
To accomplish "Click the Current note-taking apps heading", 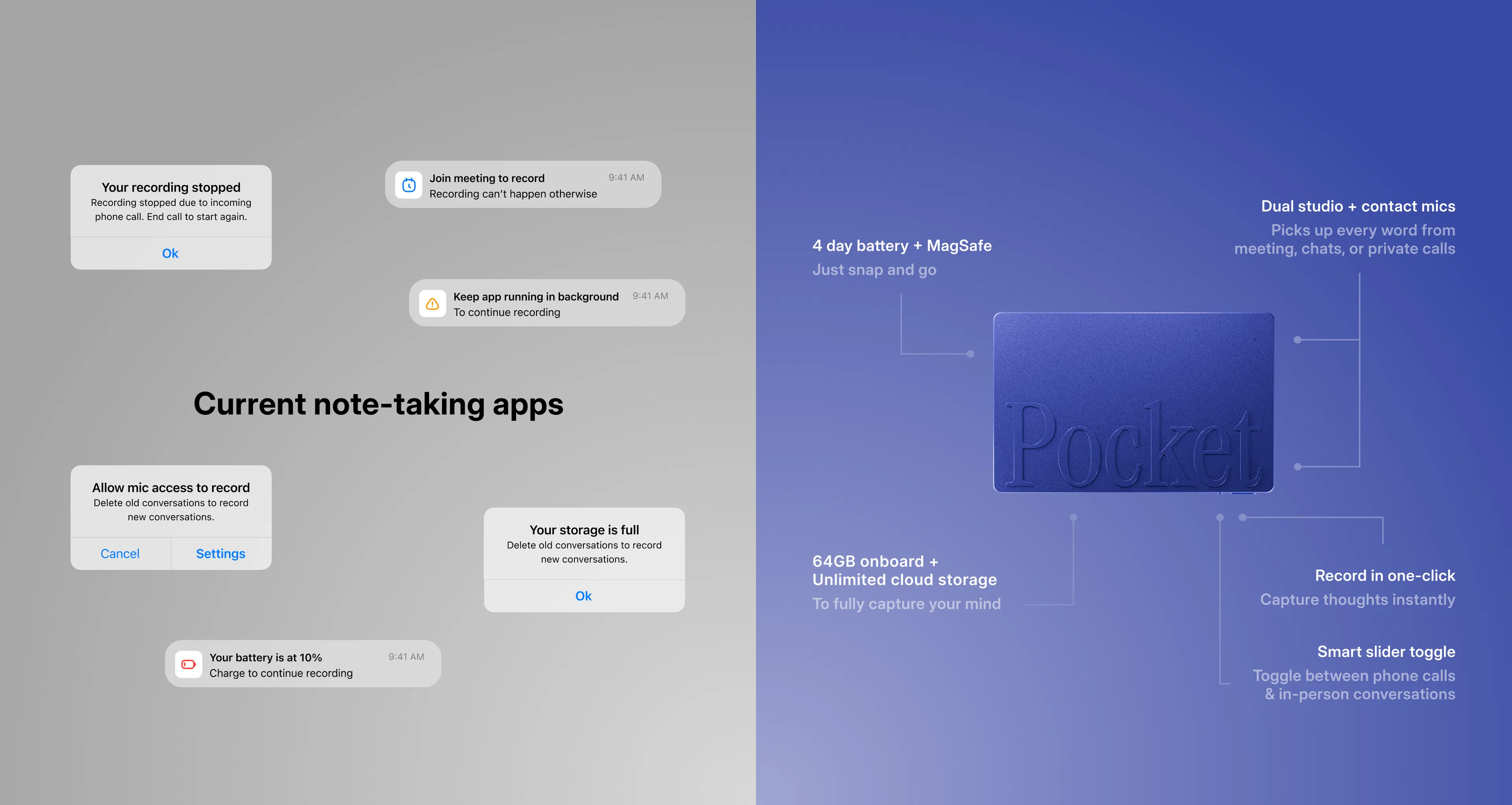I will [378, 404].
